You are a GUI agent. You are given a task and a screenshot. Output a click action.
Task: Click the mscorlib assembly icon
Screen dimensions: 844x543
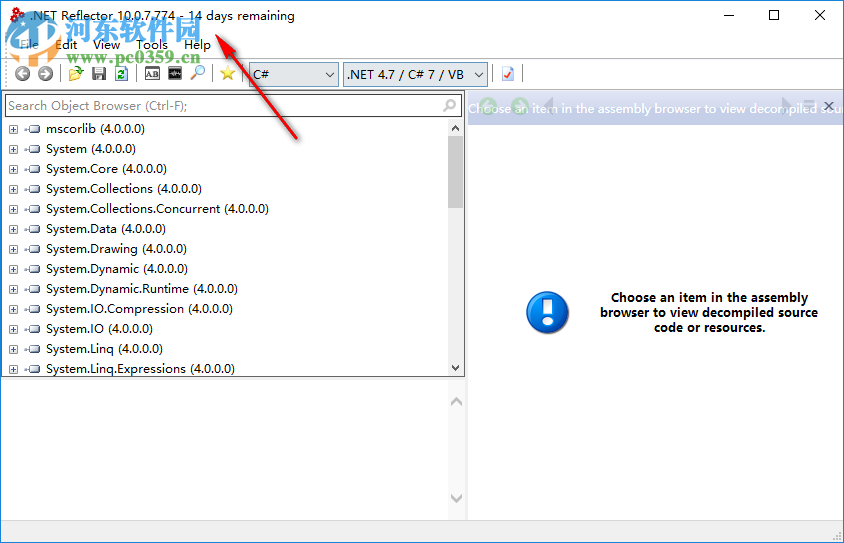[x=33, y=129]
